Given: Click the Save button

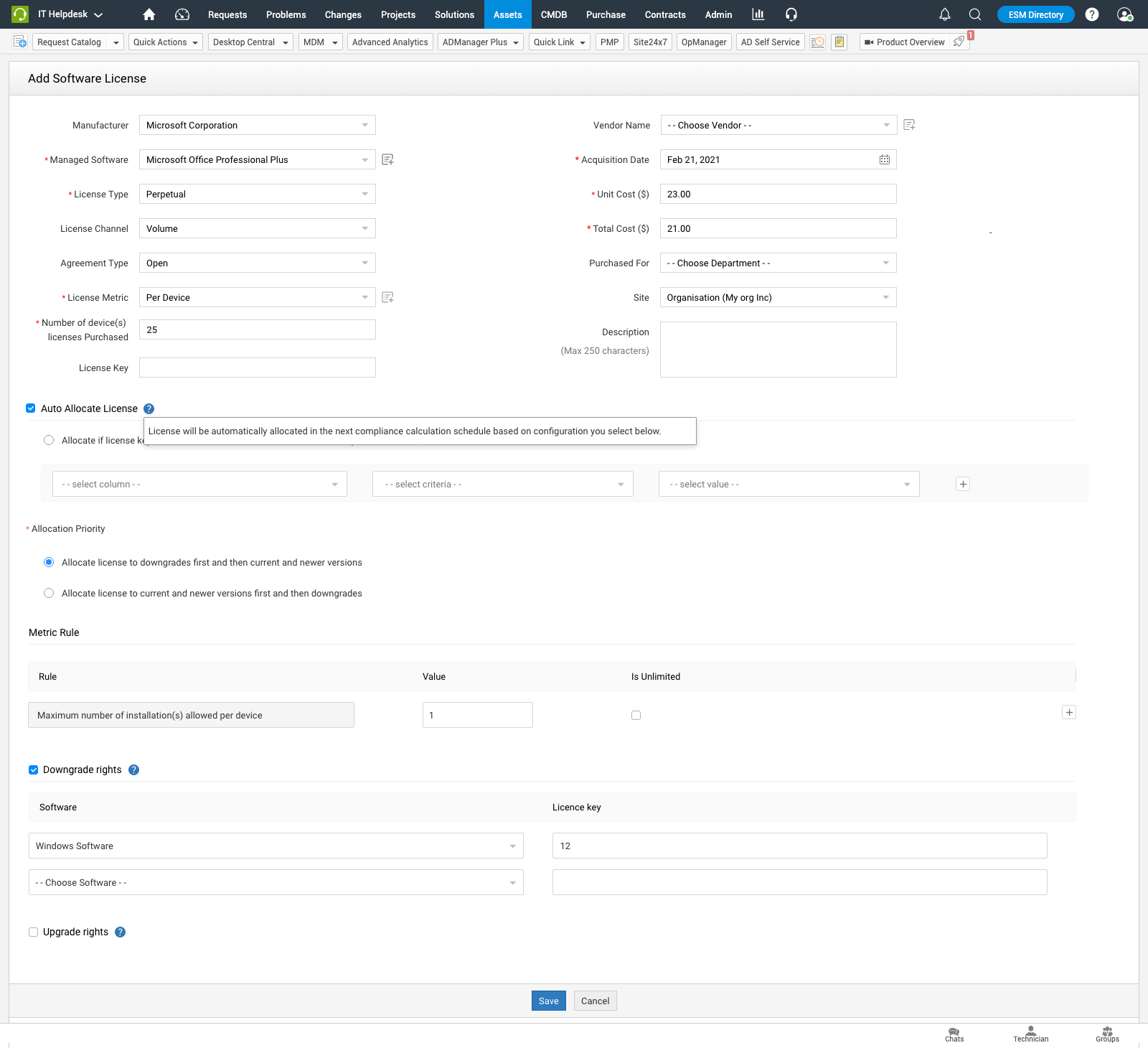Looking at the screenshot, I should pyautogui.click(x=548, y=1001).
